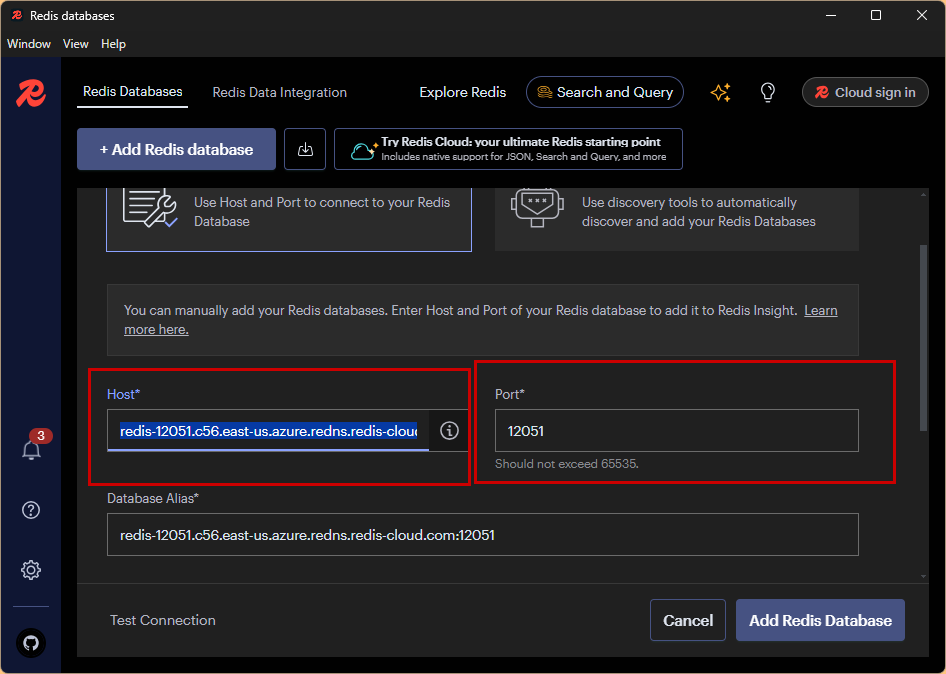Open the help circle icon in the sidebar
The height and width of the screenshot is (674, 946).
31,510
